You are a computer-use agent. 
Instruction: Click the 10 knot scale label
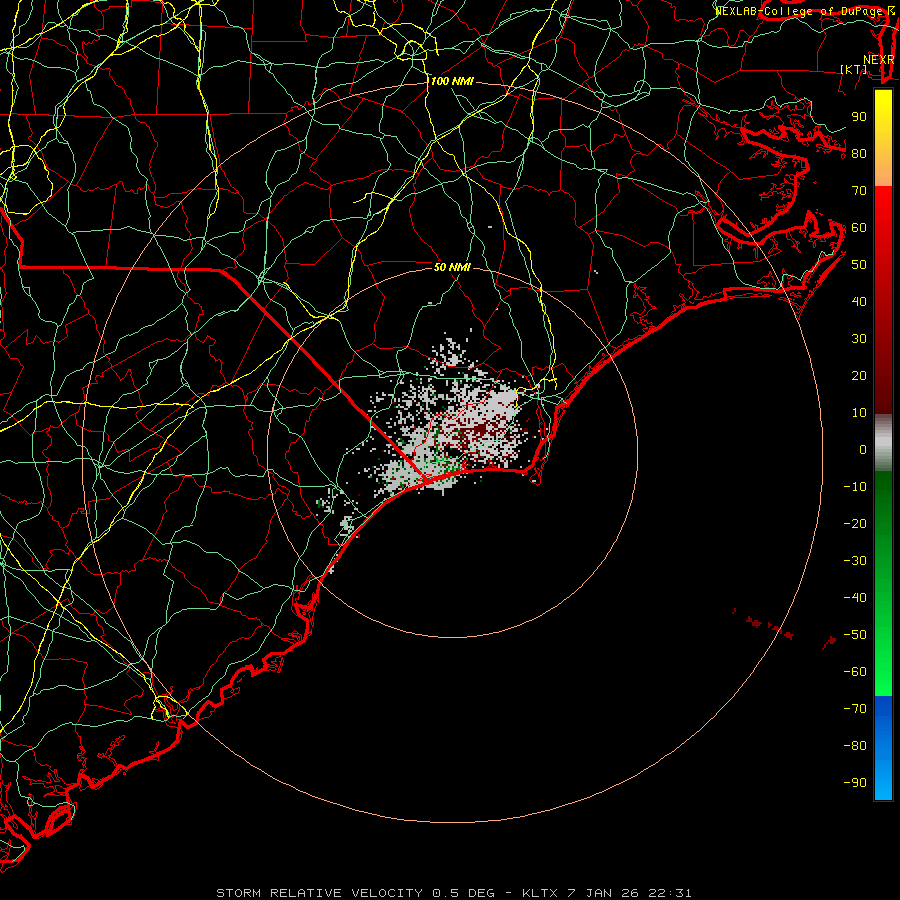(x=859, y=413)
